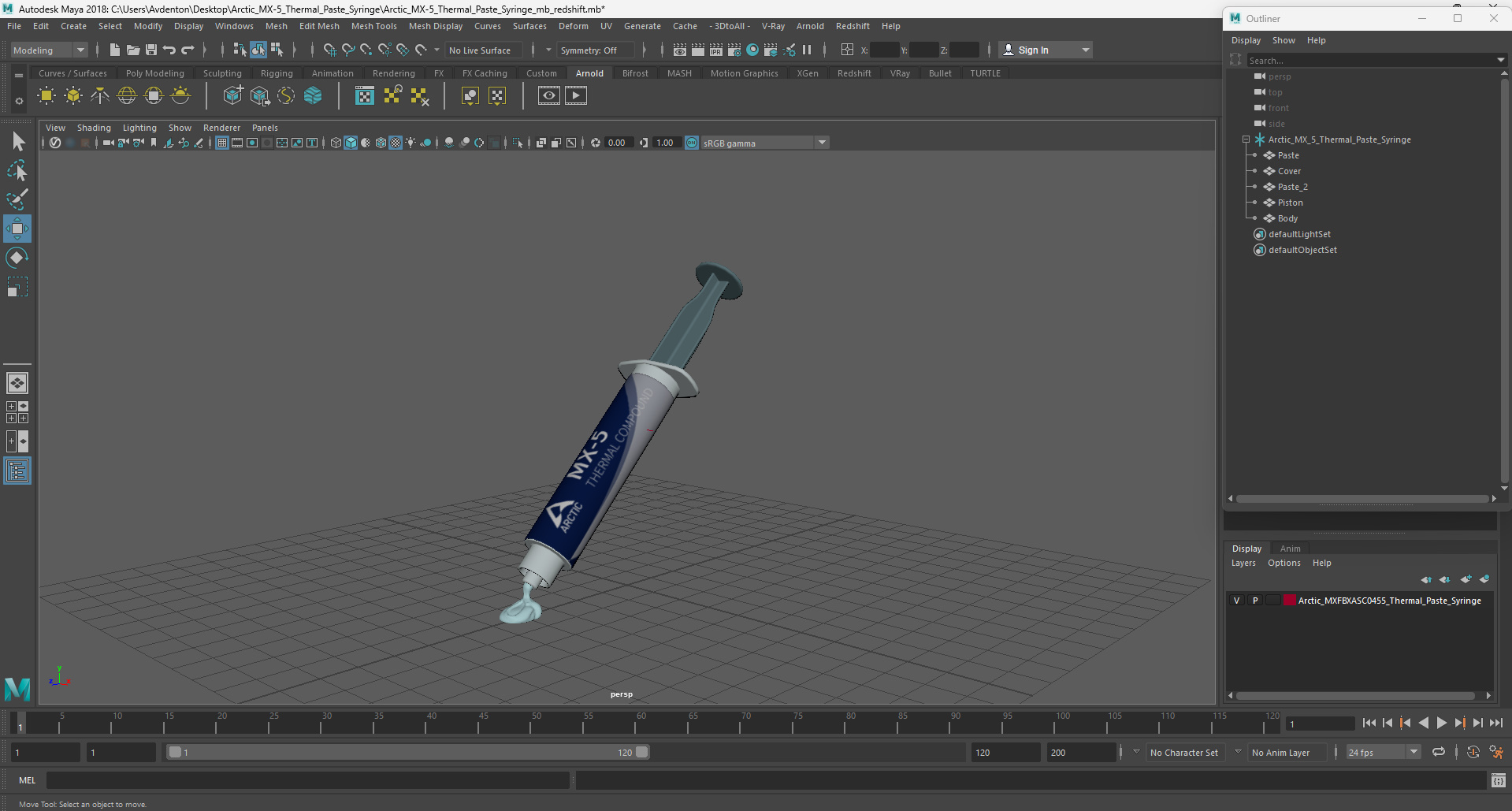Open the Sign In dropdown arrow
1512x811 pixels.
(x=1086, y=50)
